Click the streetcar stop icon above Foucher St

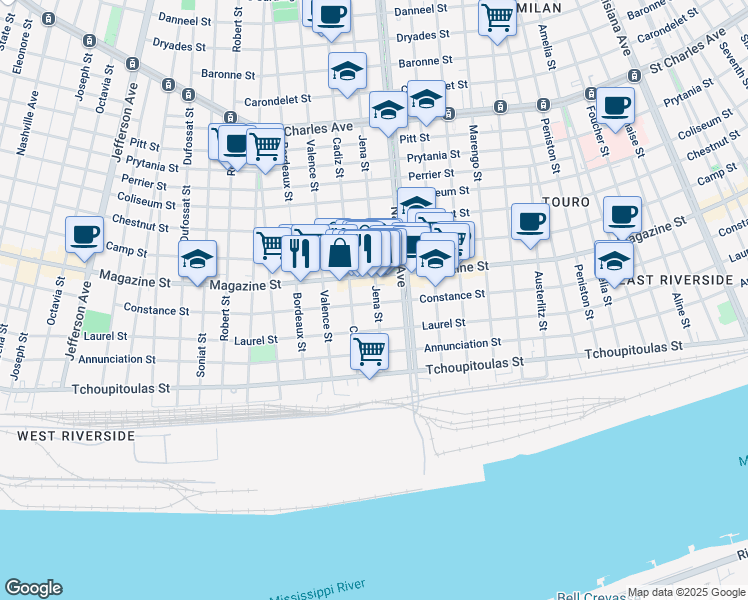(591, 93)
